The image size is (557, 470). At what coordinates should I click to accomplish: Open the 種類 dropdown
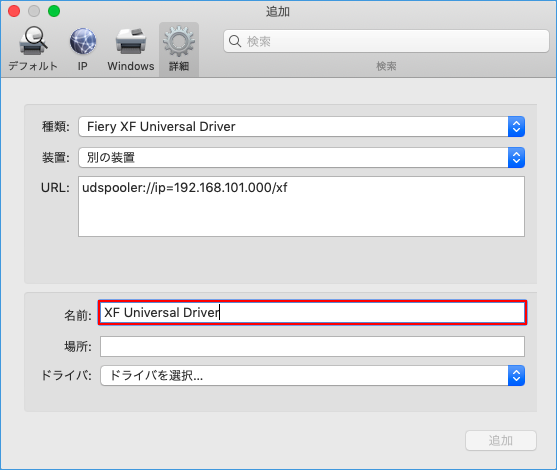coord(301,126)
